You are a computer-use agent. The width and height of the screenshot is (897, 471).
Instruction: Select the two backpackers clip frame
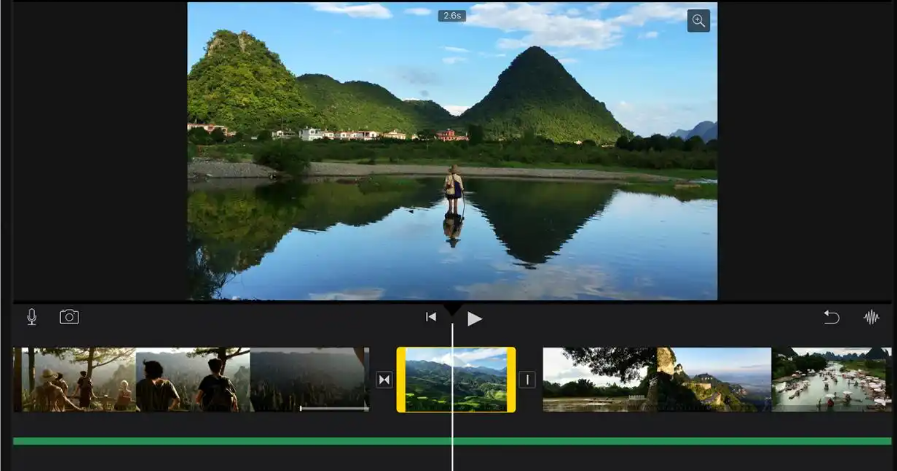(193, 379)
